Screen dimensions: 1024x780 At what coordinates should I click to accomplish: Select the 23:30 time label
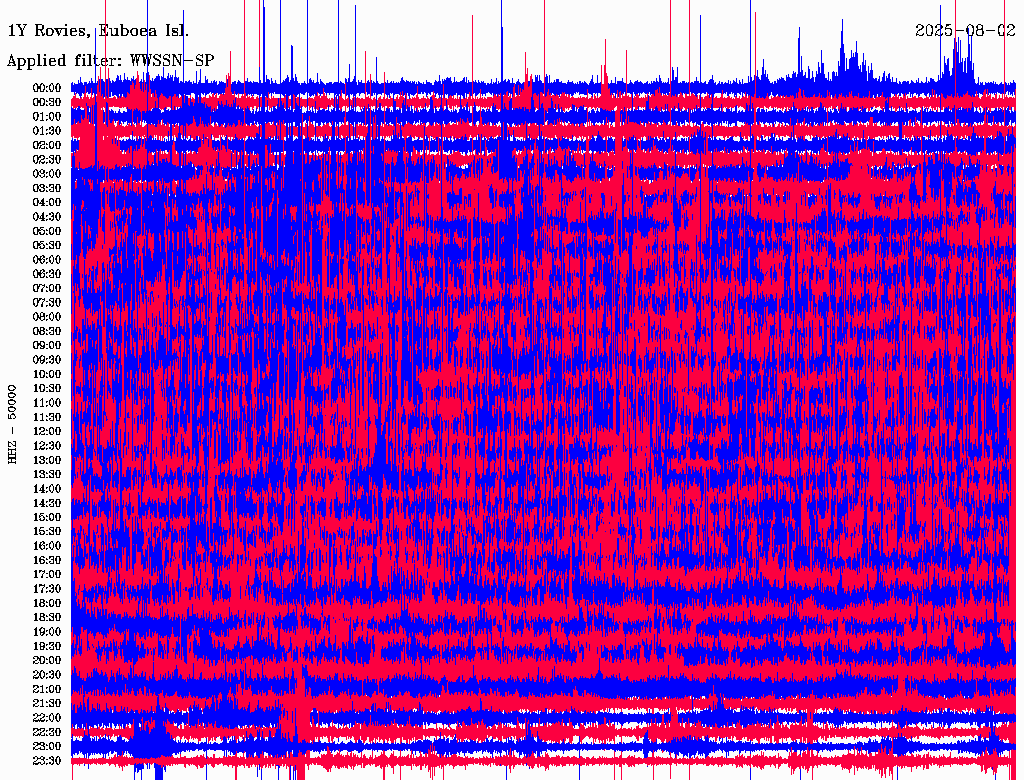click(47, 761)
